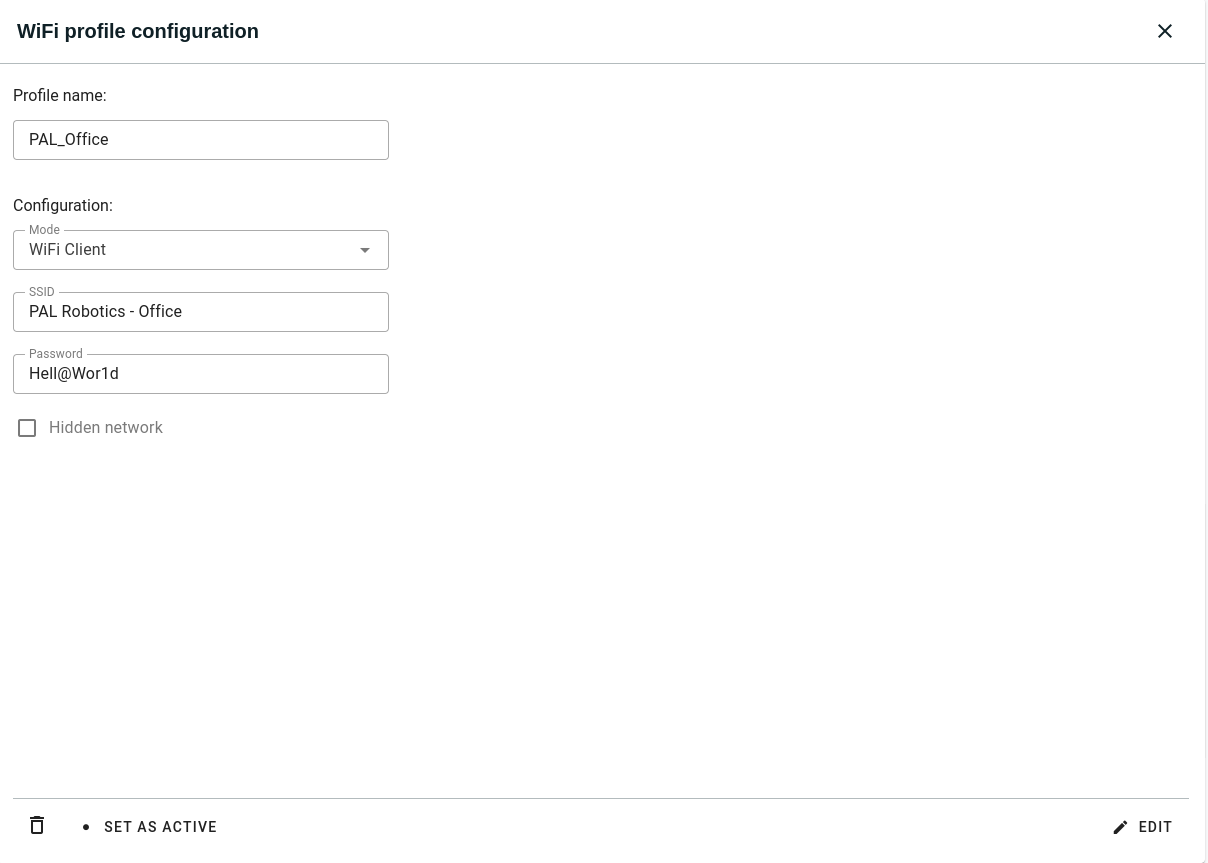Click the dot icon before Set As Active
1208x863 pixels.
(x=86, y=827)
